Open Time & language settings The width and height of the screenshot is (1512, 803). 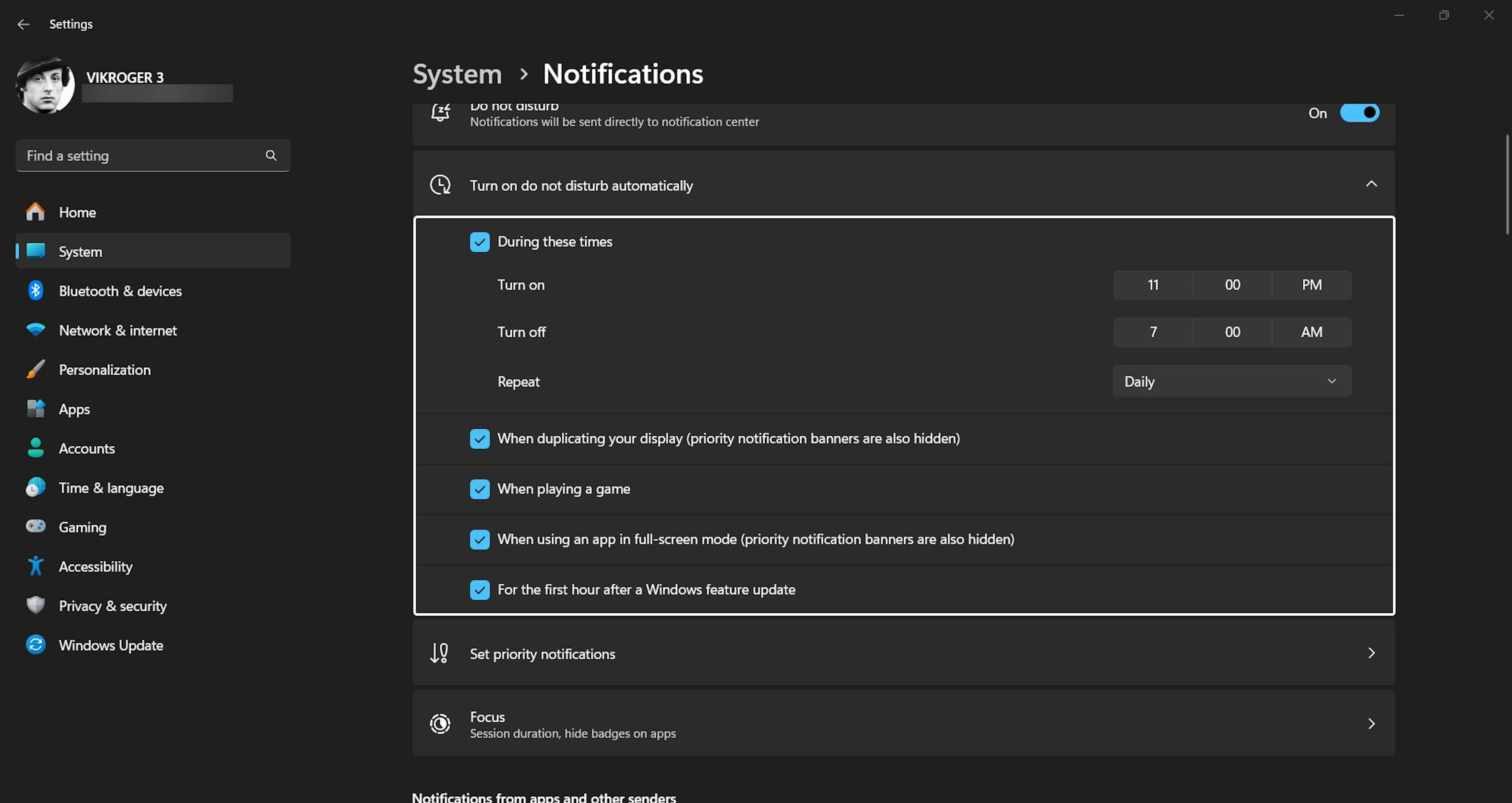click(111, 488)
